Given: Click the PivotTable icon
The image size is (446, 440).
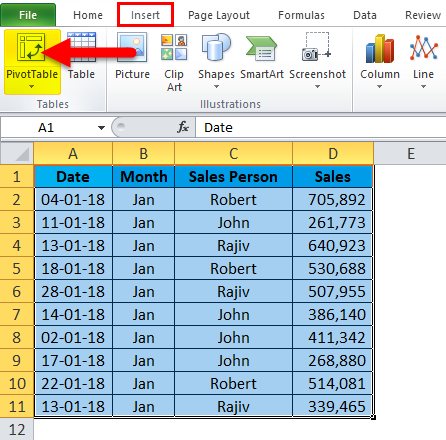Looking at the screenshot, I should click(31, 47).
